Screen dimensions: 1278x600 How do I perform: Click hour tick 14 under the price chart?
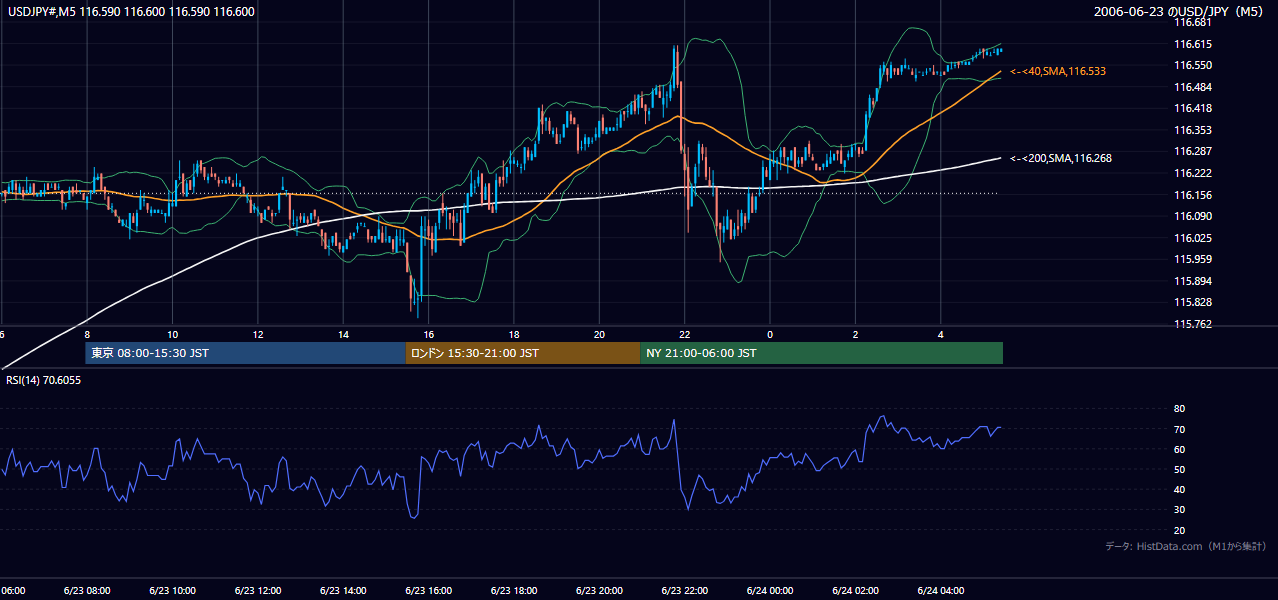pos(343,334)
